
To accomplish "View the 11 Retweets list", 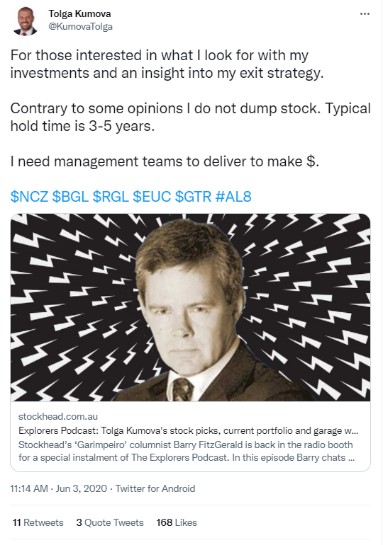I will point(38,523).
